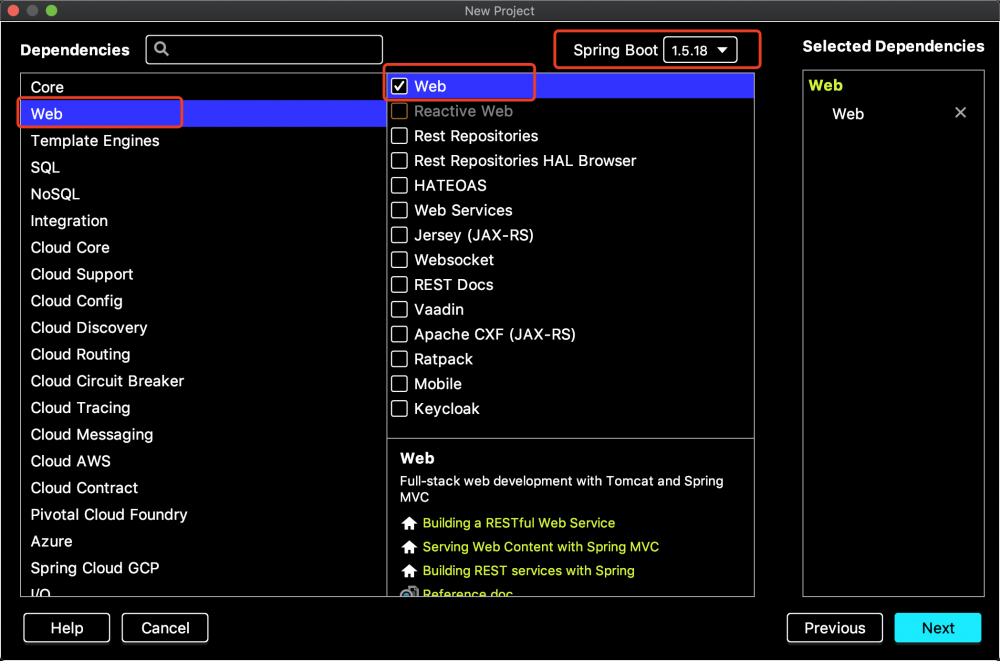Image resolution: width=1000 pixels, height=661 pixels.
Task: Enable the Keycloak checkbox
Action: 399,409
